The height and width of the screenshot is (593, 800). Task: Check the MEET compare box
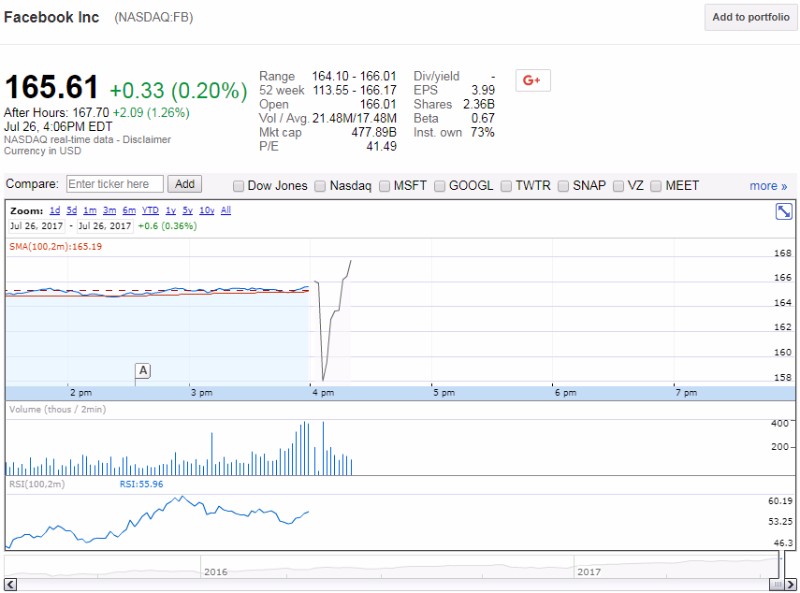[656, 186]
